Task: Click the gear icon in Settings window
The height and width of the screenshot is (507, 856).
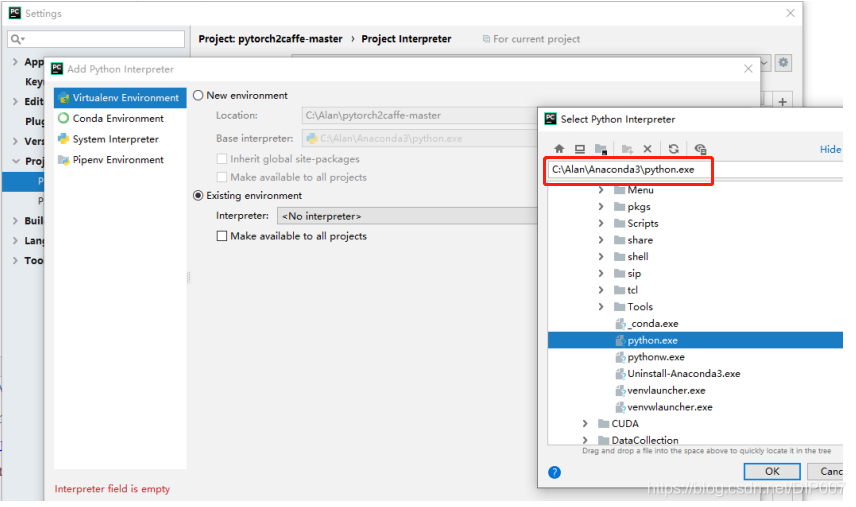Action: (x=783, y=62)
